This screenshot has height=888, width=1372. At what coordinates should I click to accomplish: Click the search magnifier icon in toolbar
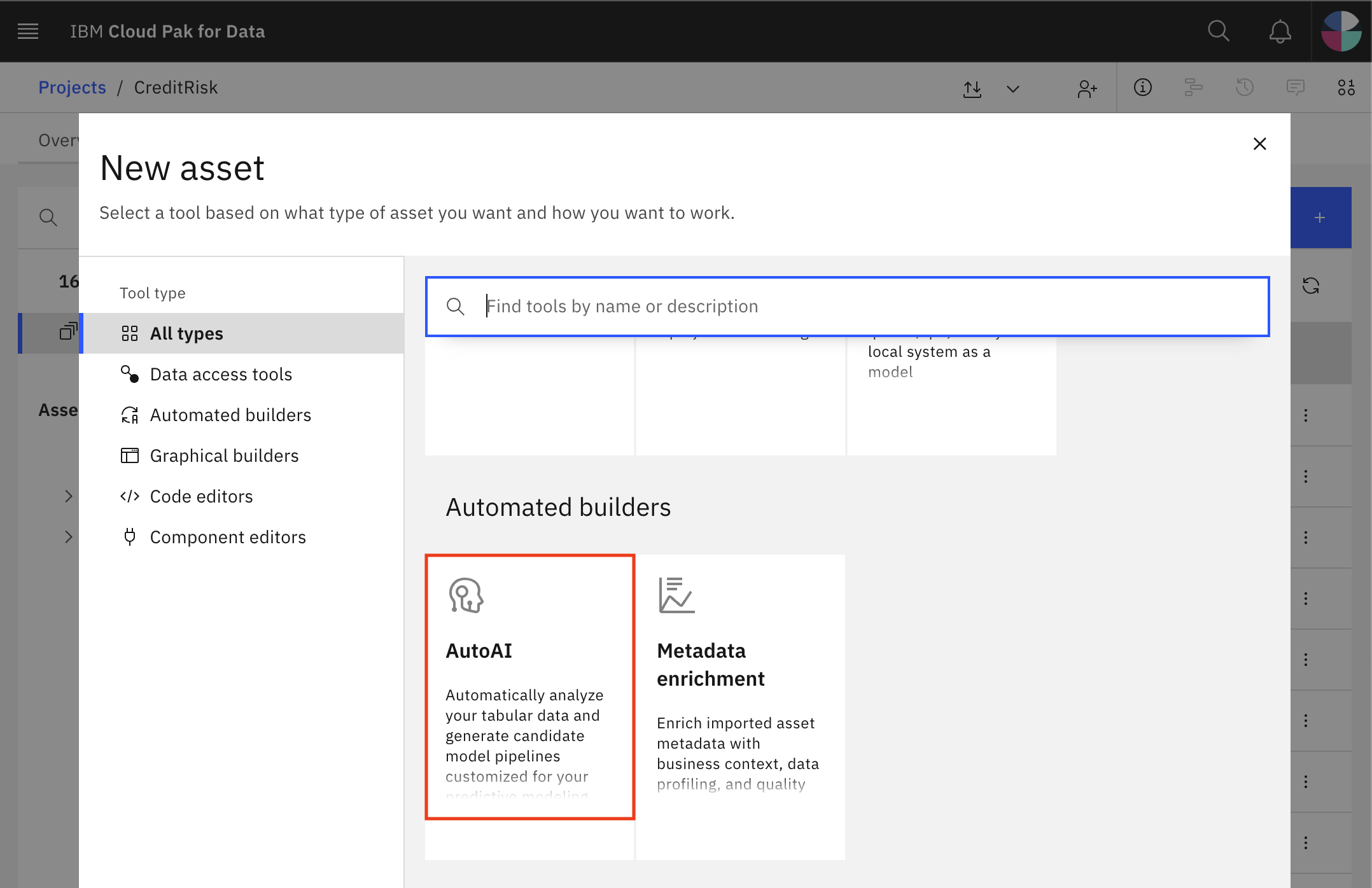coord(1219,31)
